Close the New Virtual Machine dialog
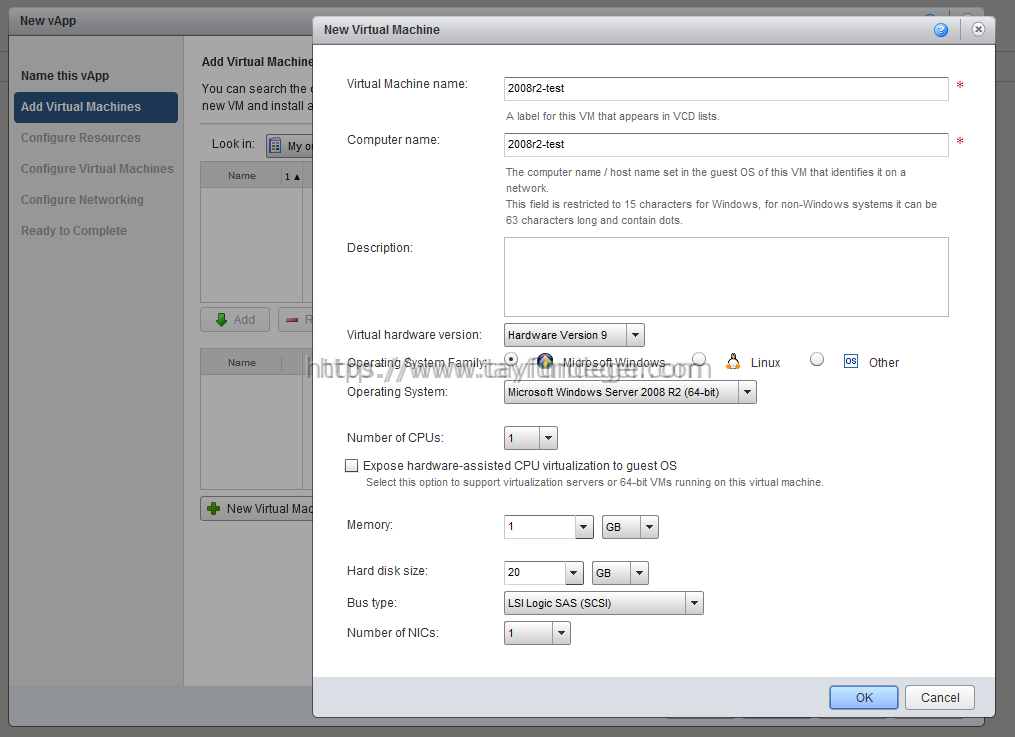Viewport: 1015px width, 737px height. tap(978, 29)
